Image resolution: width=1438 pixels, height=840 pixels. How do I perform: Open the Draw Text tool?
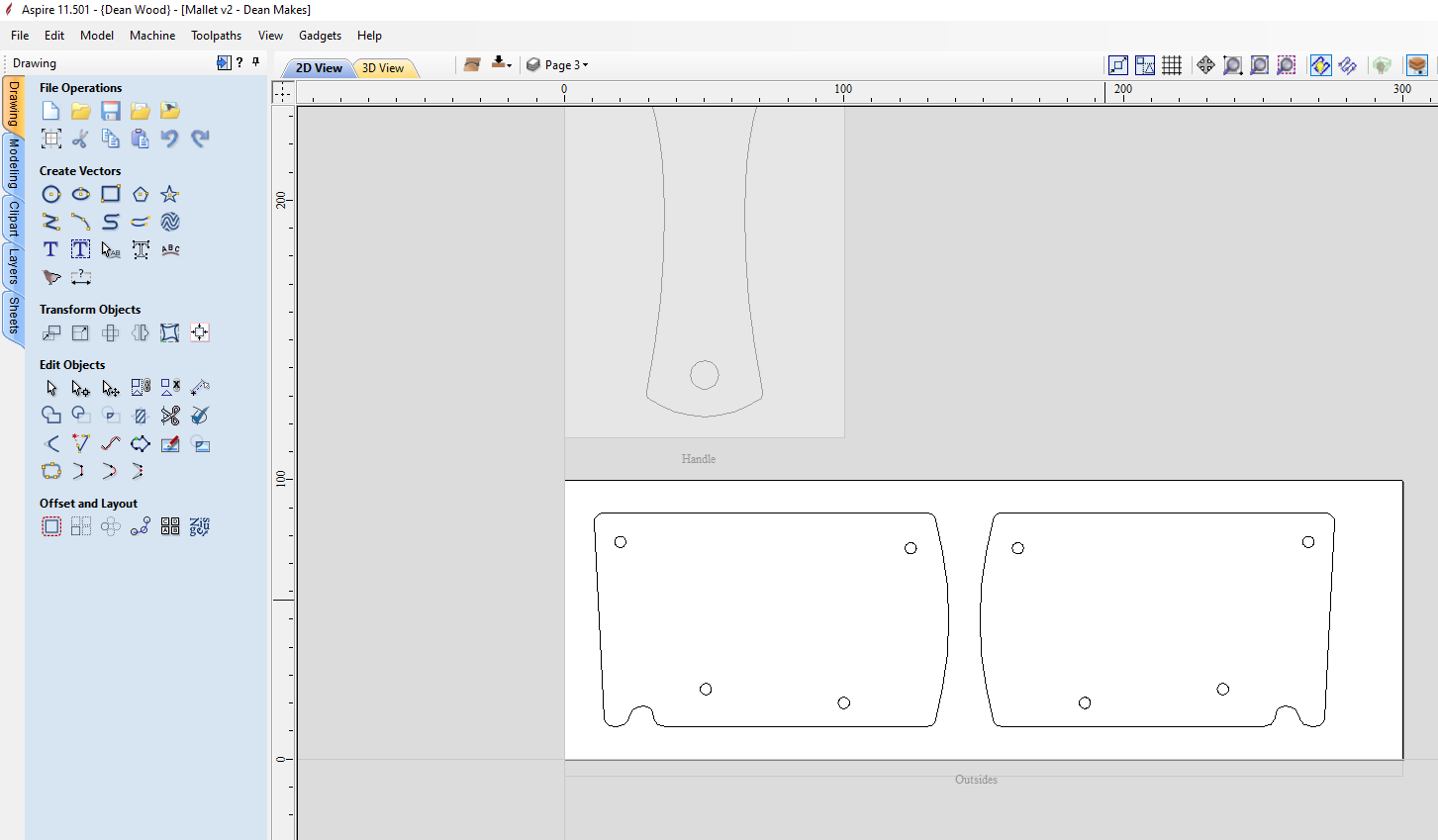50,248
